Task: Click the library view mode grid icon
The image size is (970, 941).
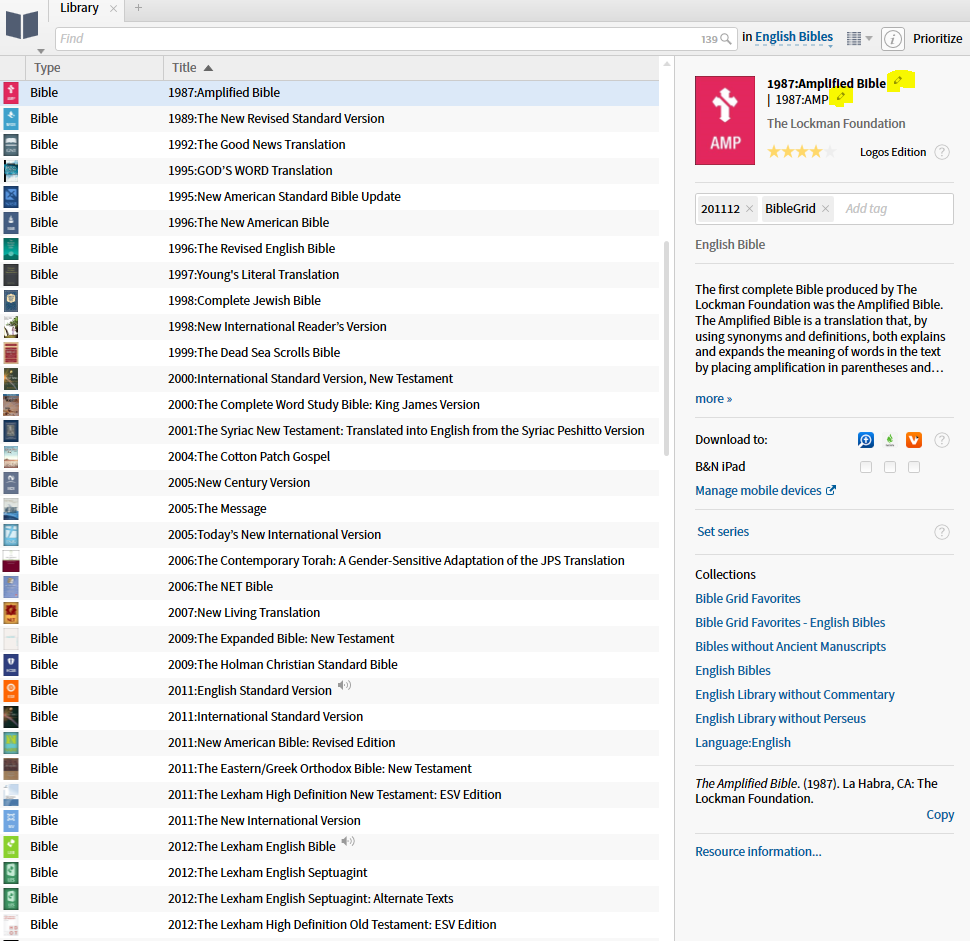Action: click(x=854, y=38)
